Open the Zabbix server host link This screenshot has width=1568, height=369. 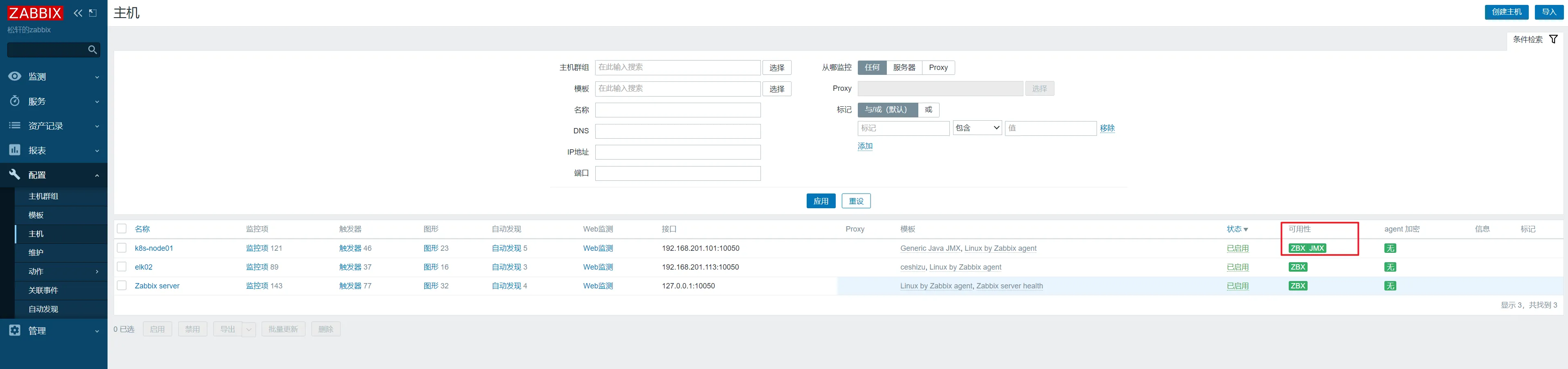coord(157,286)
